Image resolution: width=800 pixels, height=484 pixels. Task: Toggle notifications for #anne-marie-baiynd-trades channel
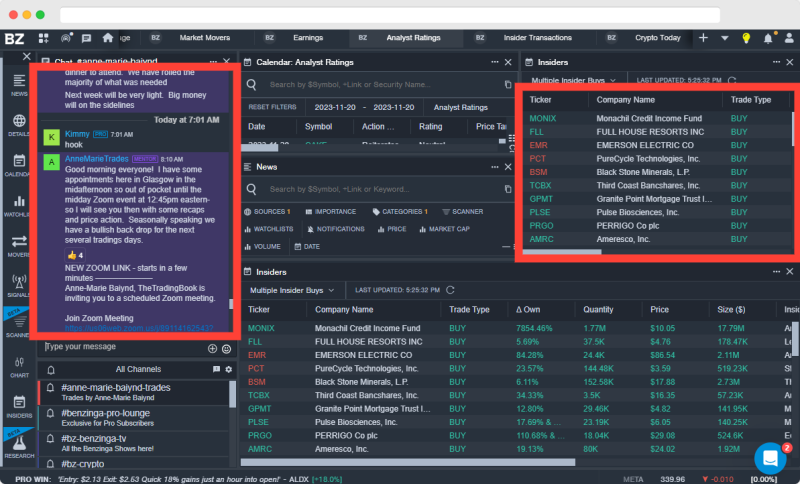(x=51, y=388)
